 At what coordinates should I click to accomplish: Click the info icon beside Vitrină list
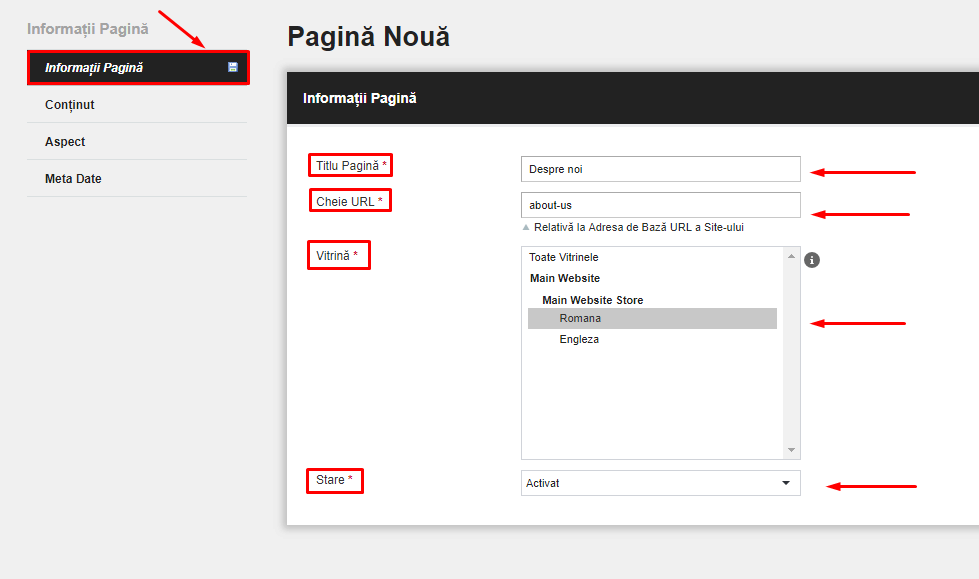coord(812,260)
